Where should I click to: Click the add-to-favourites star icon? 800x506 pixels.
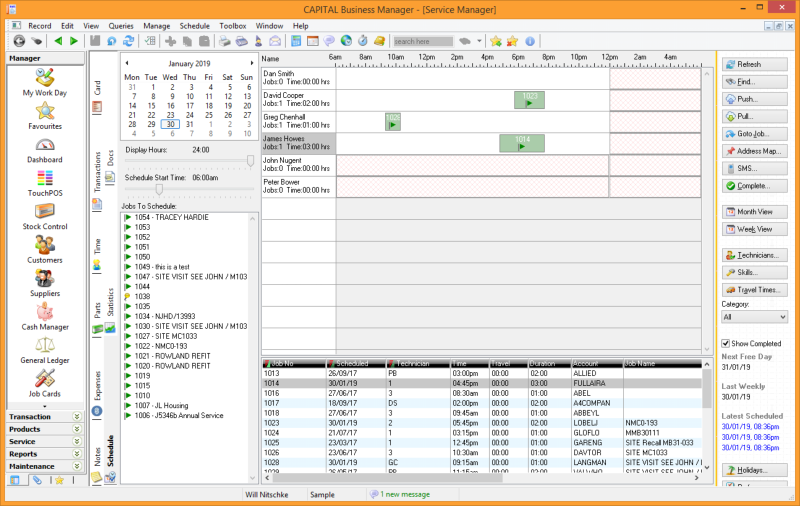(x=495, y=41)
